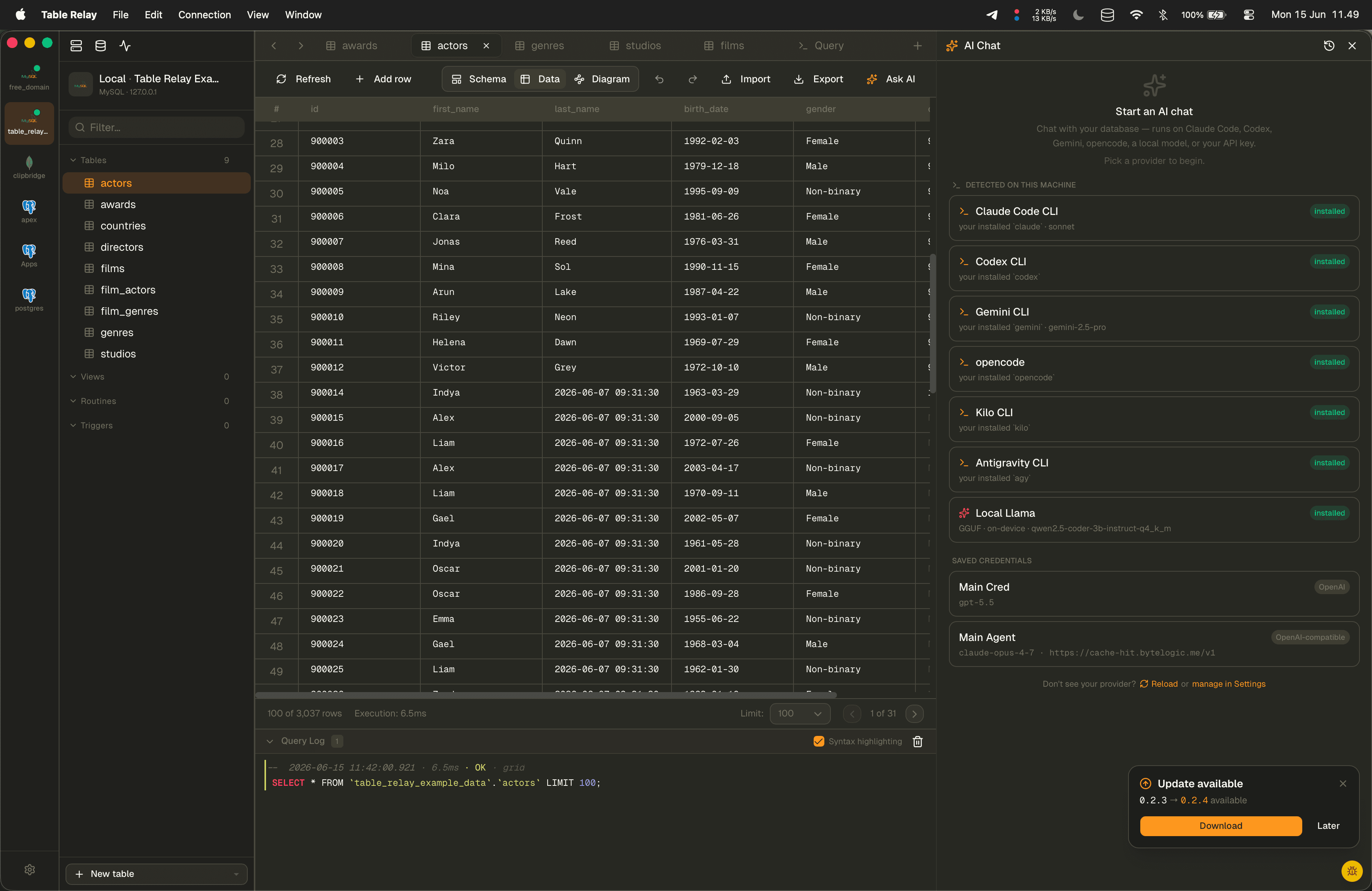The height and width of the screenshot is (891, 1372).
Task: Open the settings gear at sidebar bottom
Action: (29, 869)
